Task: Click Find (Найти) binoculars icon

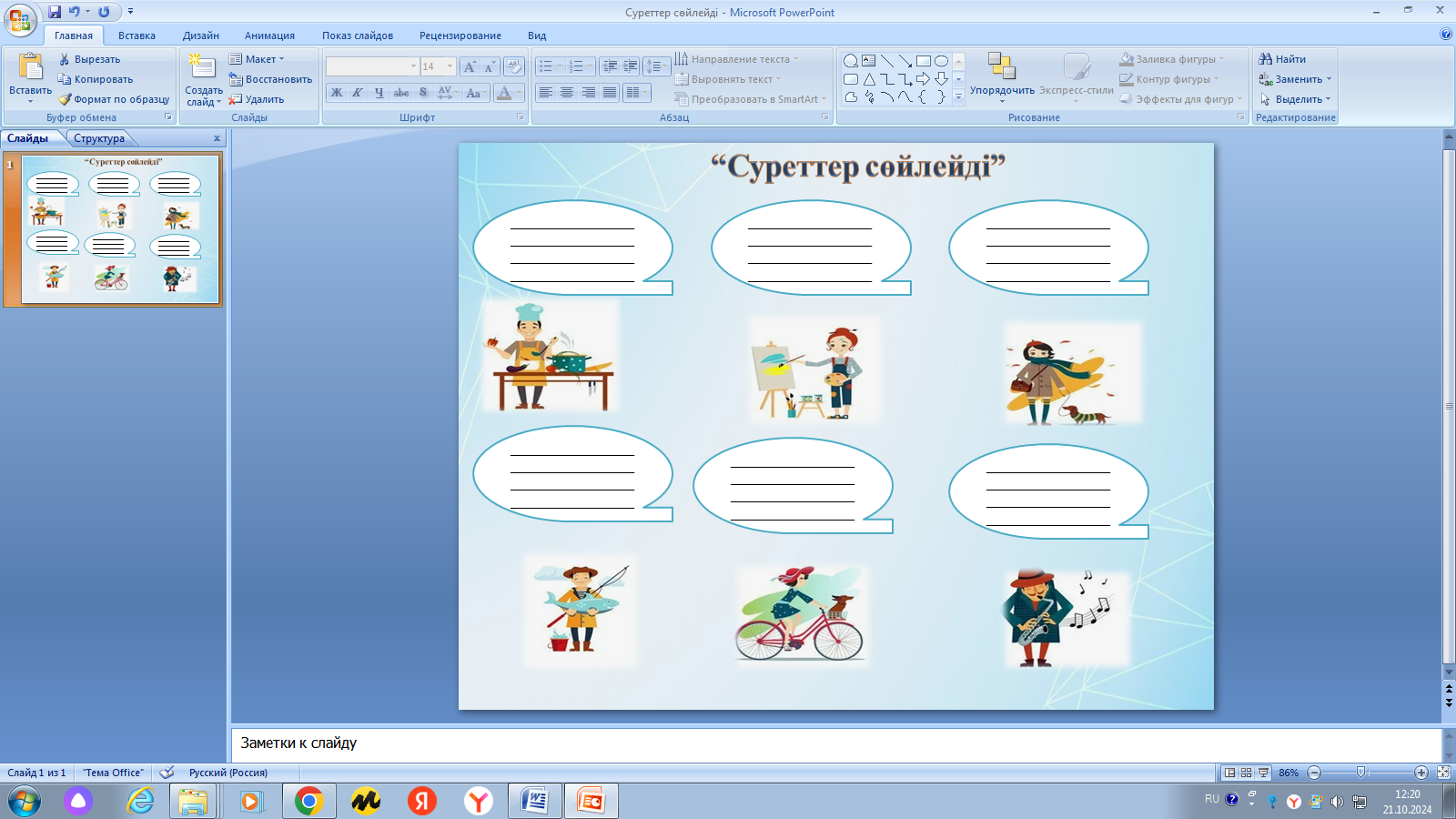Action: (x=1265, y=59)
